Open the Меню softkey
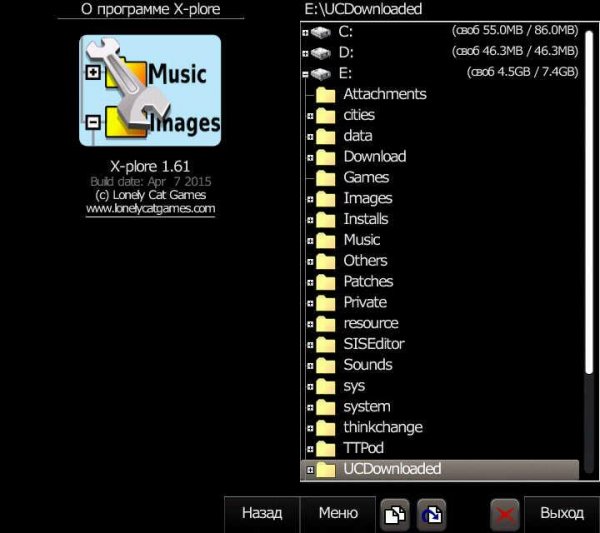The width and height of the screenshot is (600, 533). [x=338, y=514]
